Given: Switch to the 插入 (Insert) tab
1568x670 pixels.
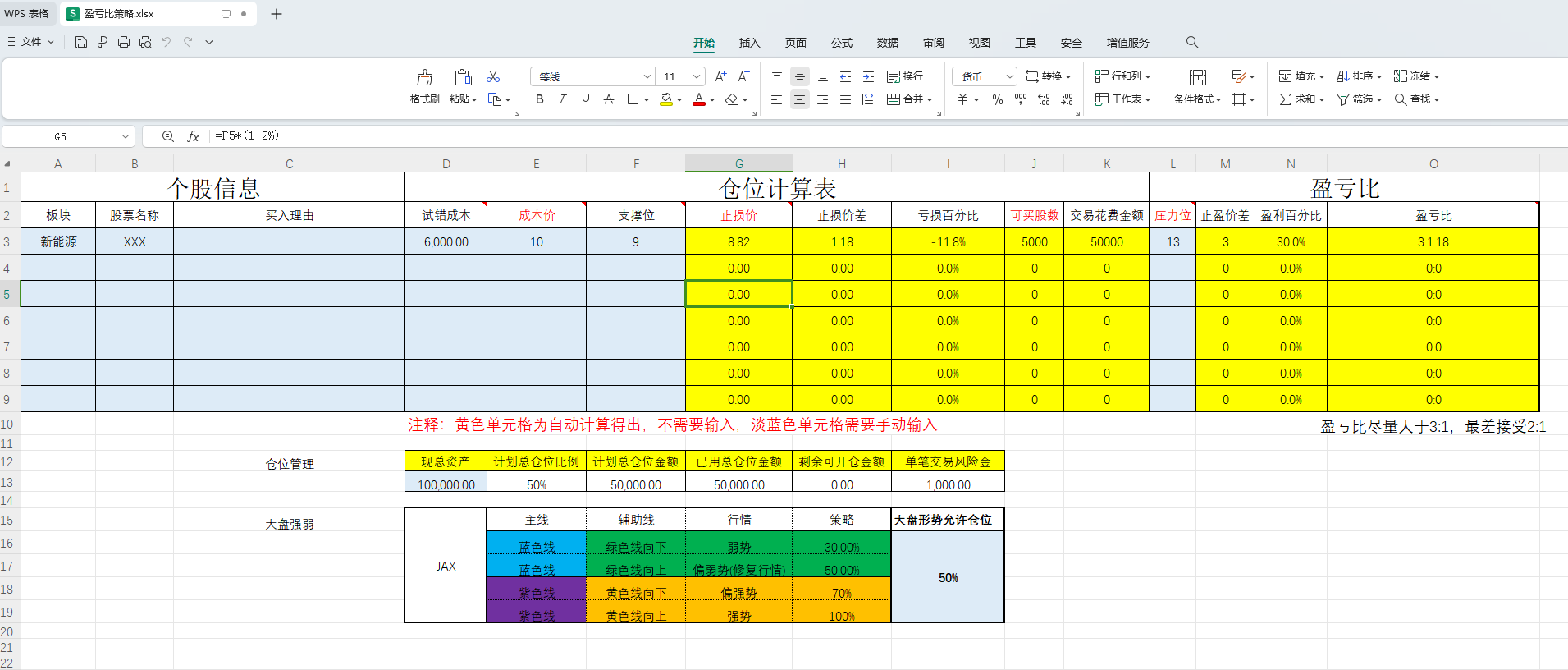Looking at the screenshot, I should pyautogui.click(x=749, y=43).
